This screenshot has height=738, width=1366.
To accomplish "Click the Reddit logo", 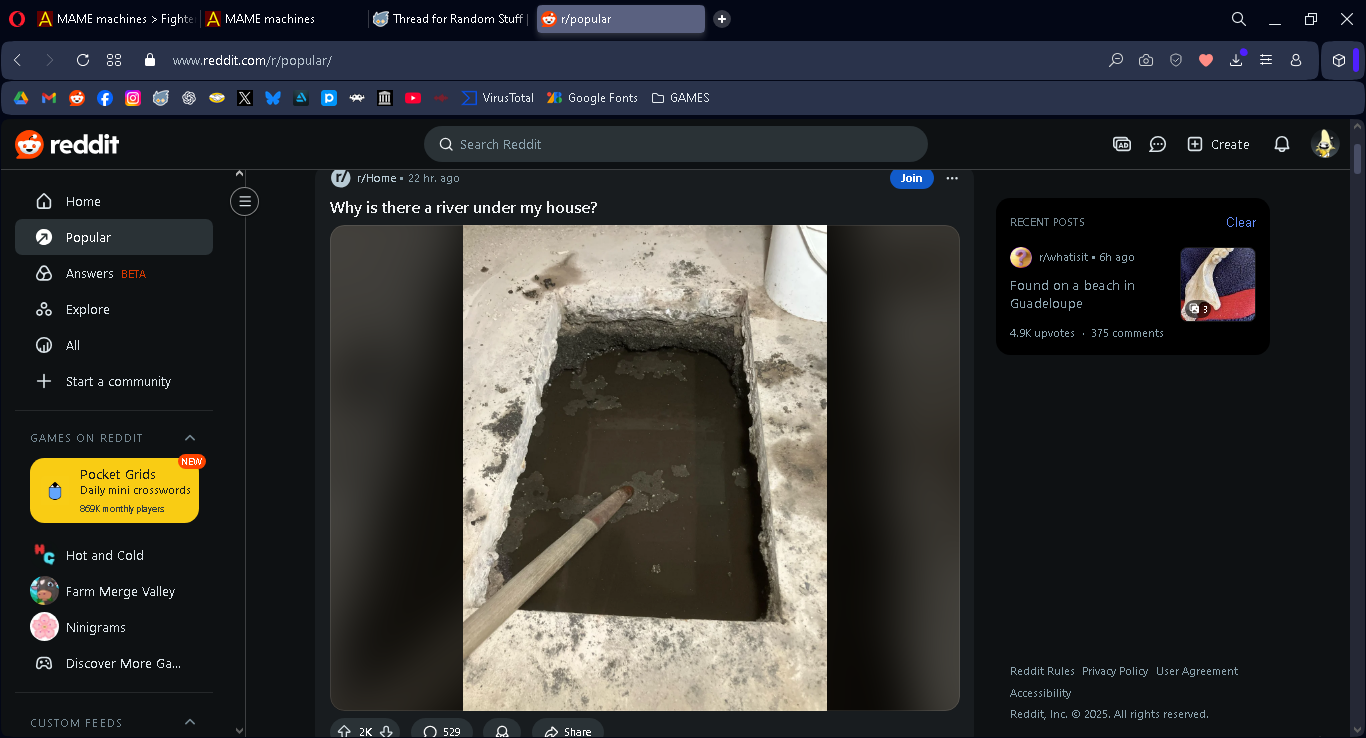I will click(67, 144).
